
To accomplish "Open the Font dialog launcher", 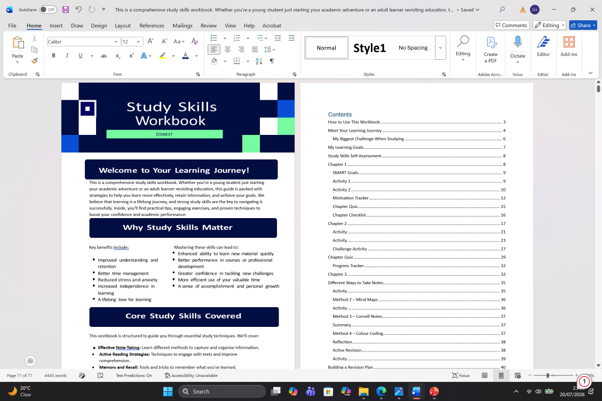I will point(198,75).
